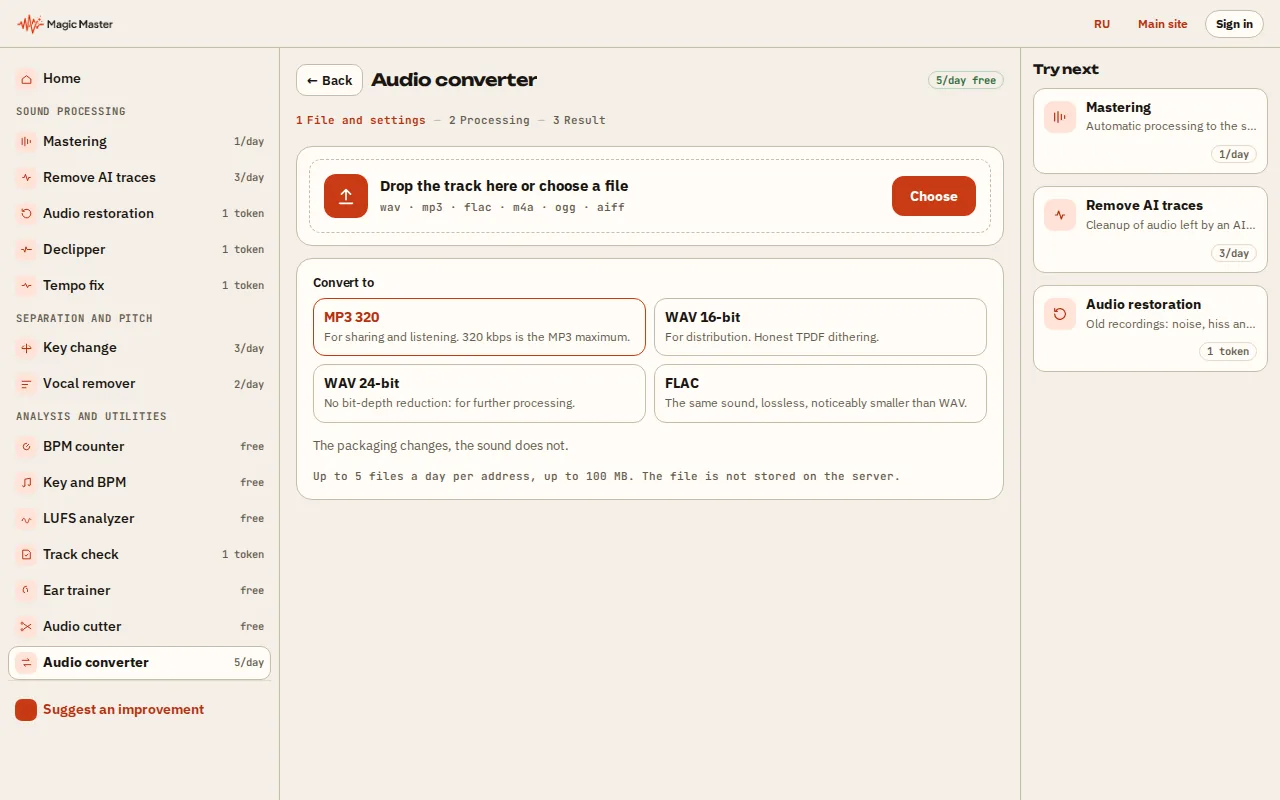The image size is (1280, 800).
Task: Click the LUFS analyzer icon
Action: click(x=26, y=519)
